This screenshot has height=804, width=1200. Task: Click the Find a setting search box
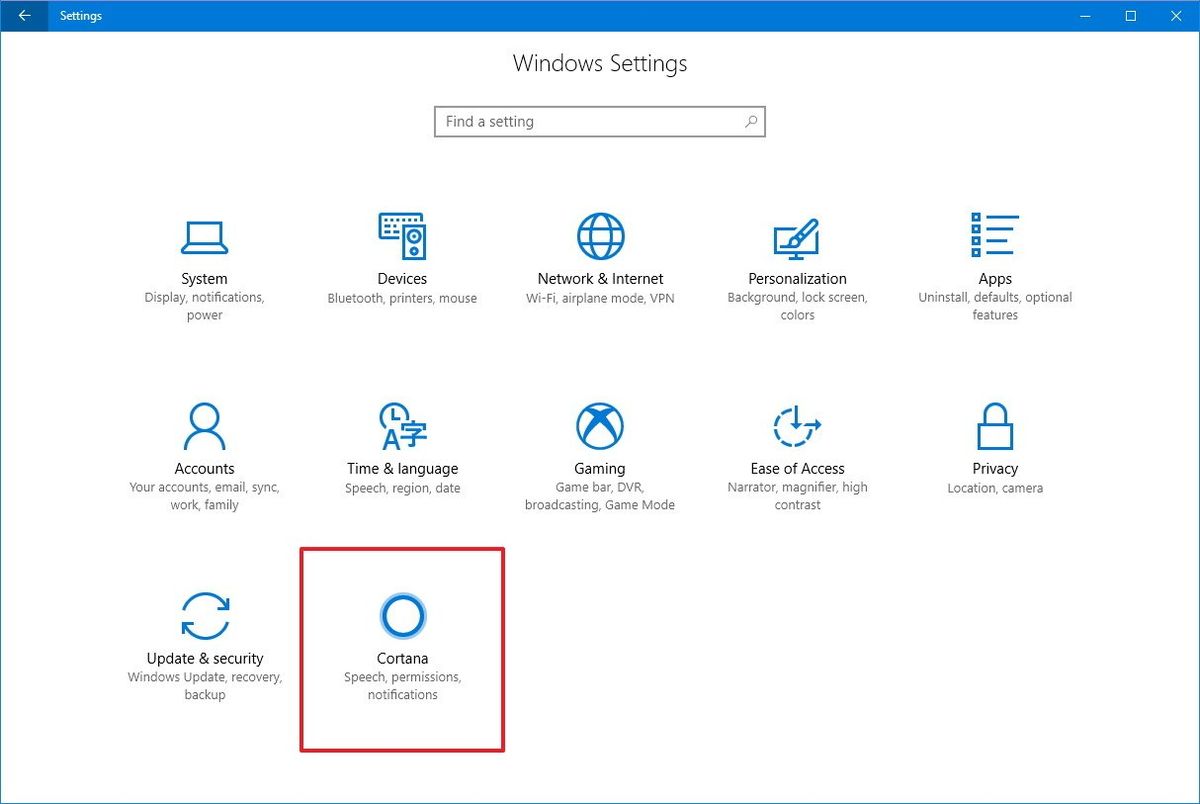[580, 121]
